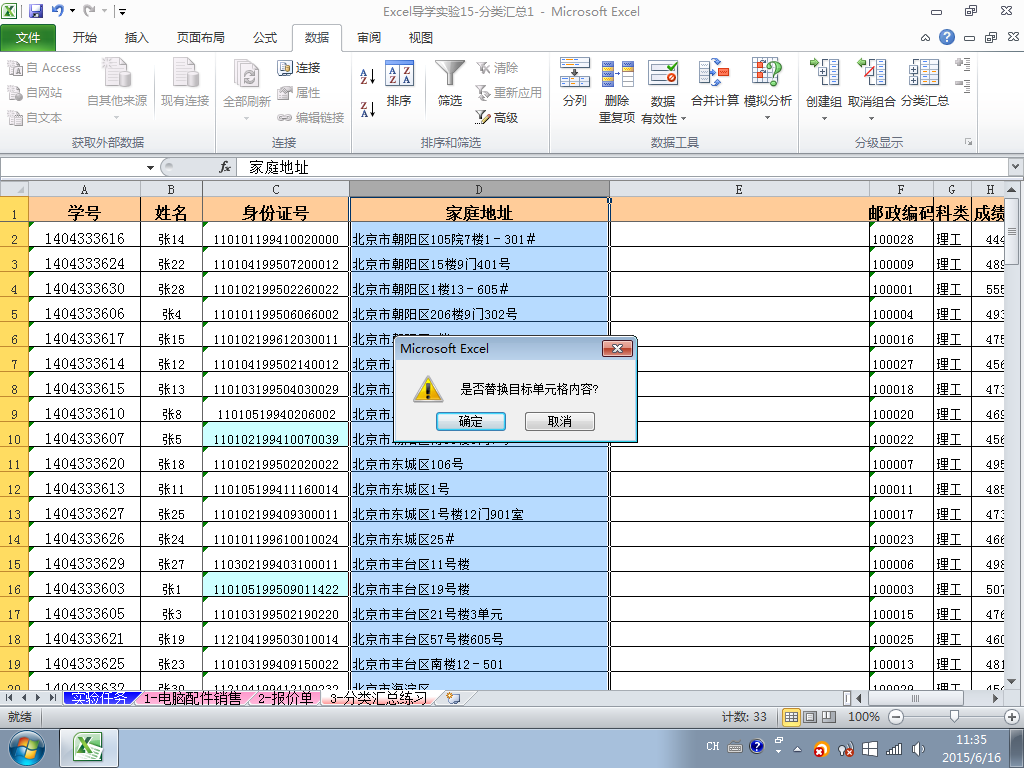Click the warning icon in the dialog
Viewport: 1024px width, 768px height.
click(x=428, y=389)
